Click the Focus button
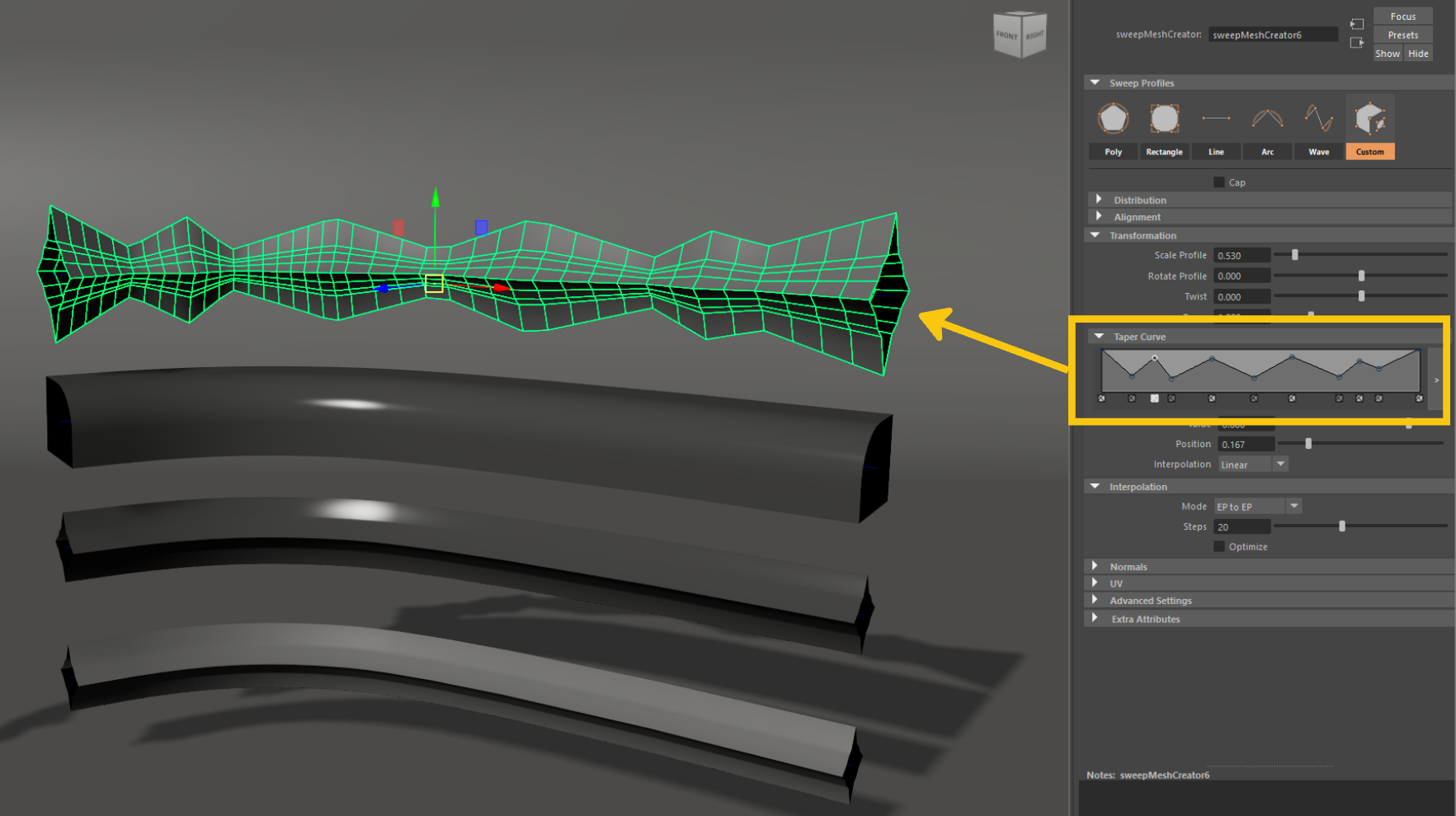 1402,17
